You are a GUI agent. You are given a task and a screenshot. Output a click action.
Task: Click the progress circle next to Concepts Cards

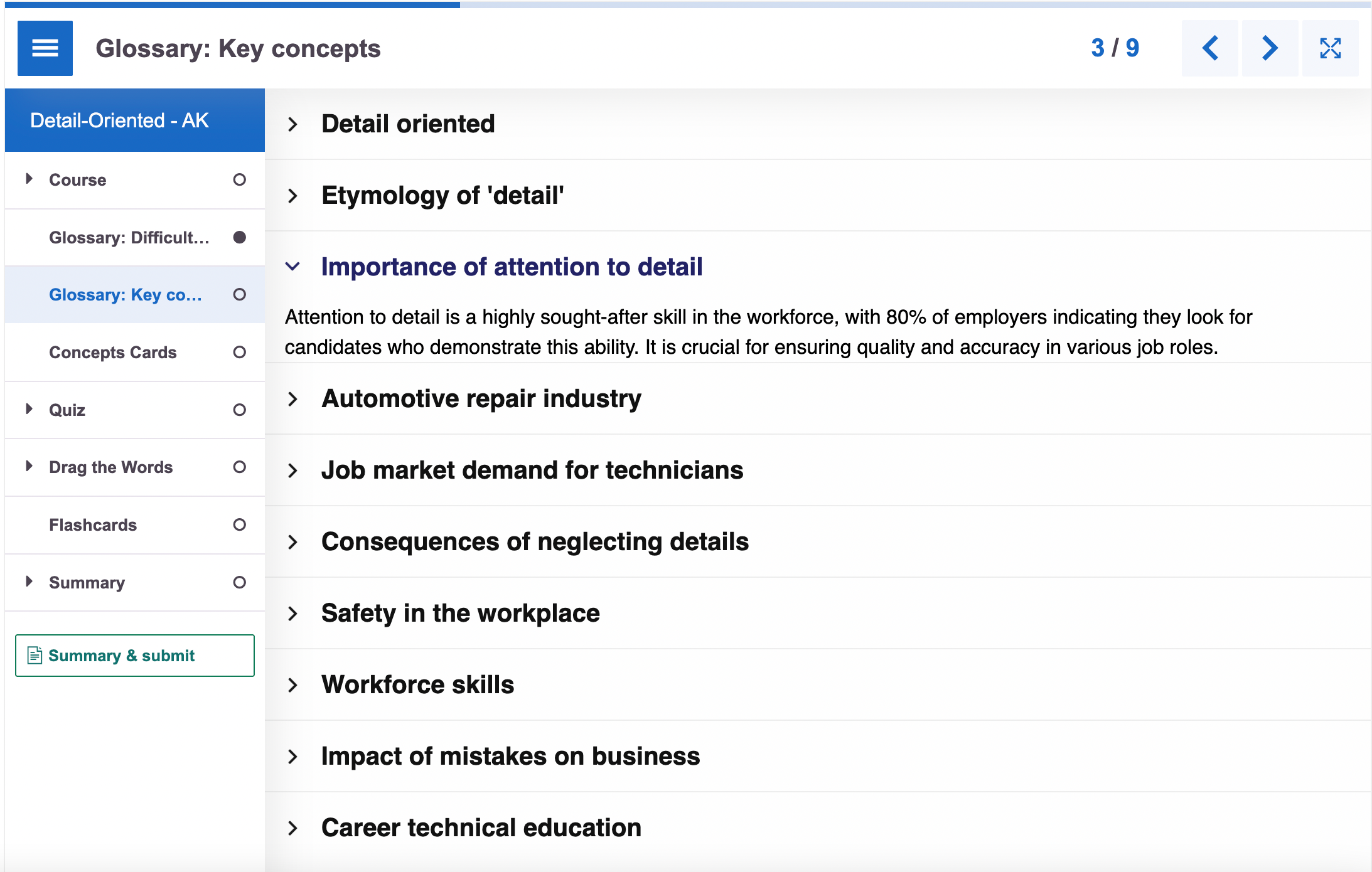tap(239, 353)
